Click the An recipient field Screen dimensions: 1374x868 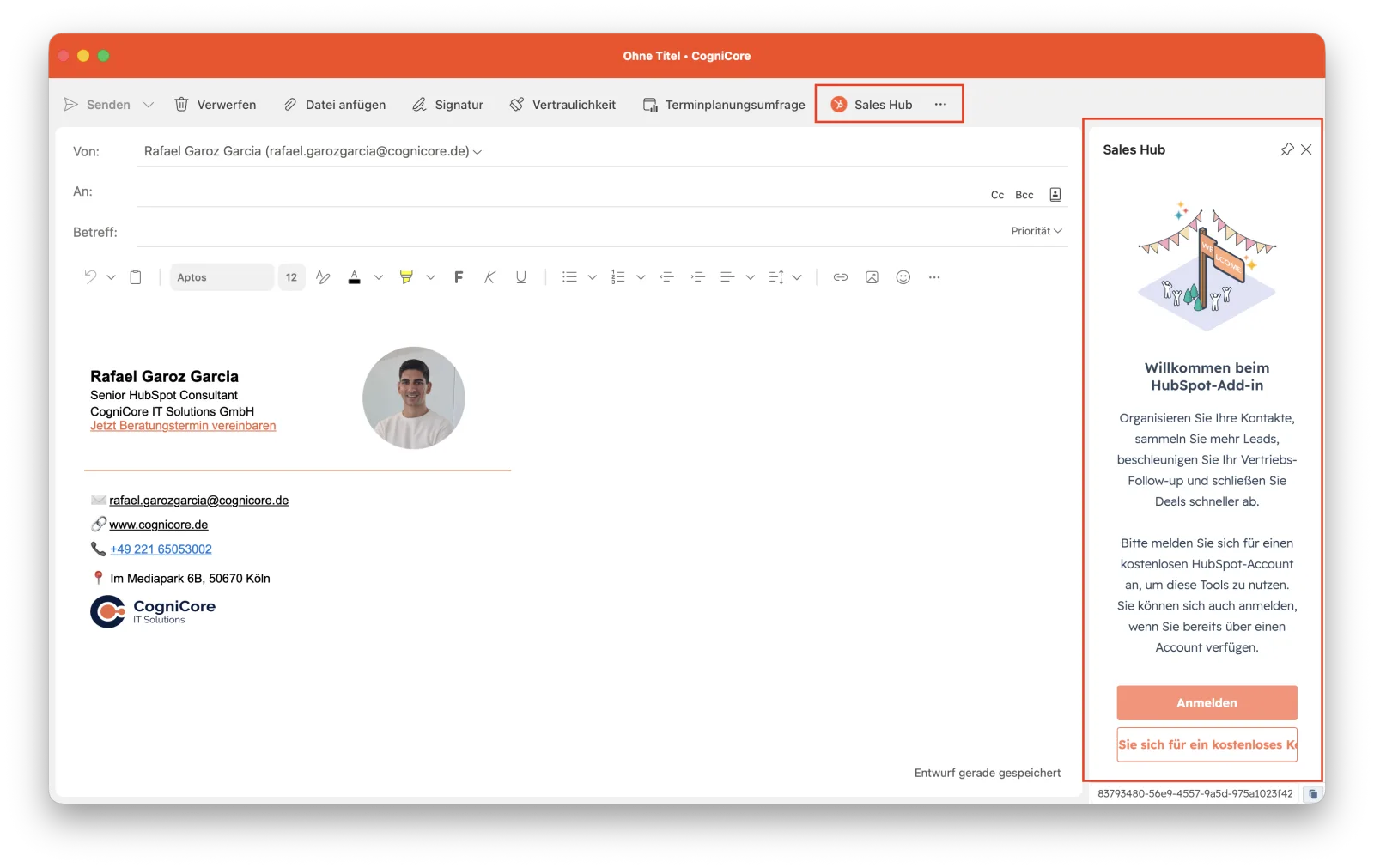(558, 192)
